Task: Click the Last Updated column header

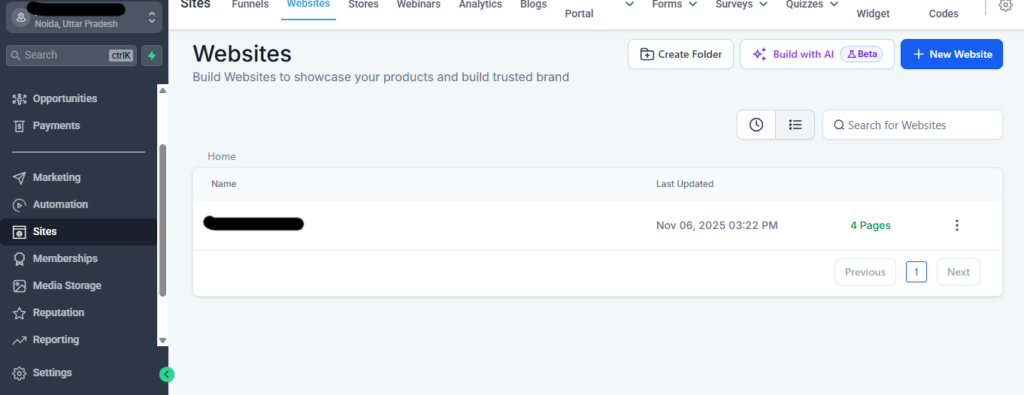Action: point(684,184)
